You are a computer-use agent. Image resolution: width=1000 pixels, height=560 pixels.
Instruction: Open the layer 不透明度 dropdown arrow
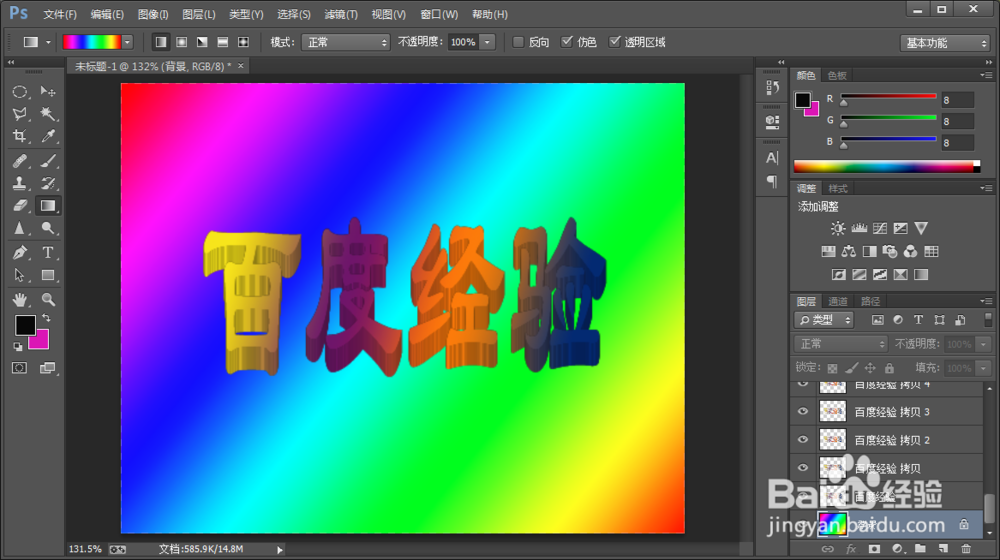[x=983, y=344]
